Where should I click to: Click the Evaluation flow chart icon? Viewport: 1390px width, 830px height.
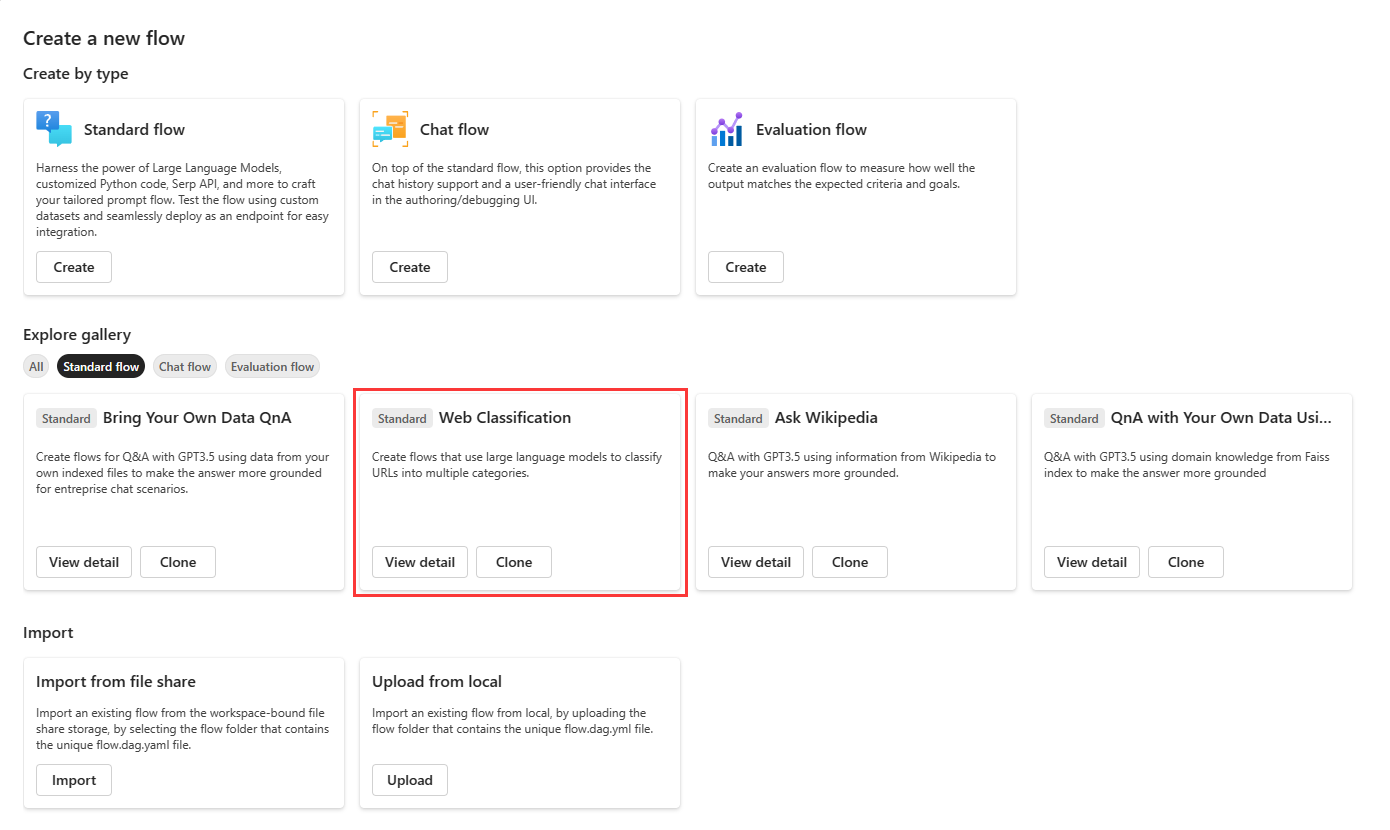[x=726, y=129]
